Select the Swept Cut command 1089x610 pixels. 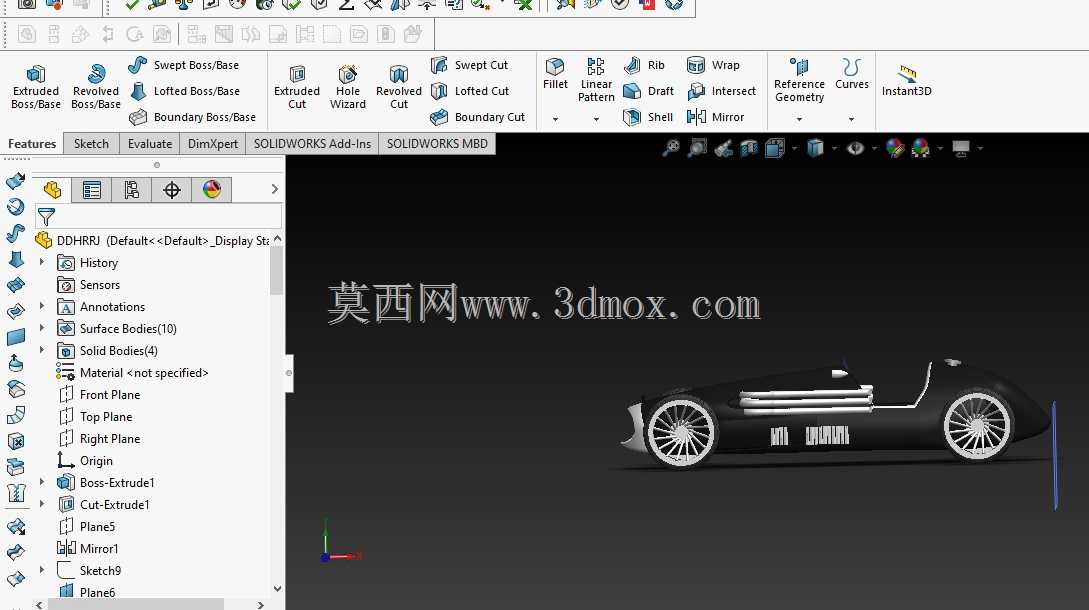(469, 65)
